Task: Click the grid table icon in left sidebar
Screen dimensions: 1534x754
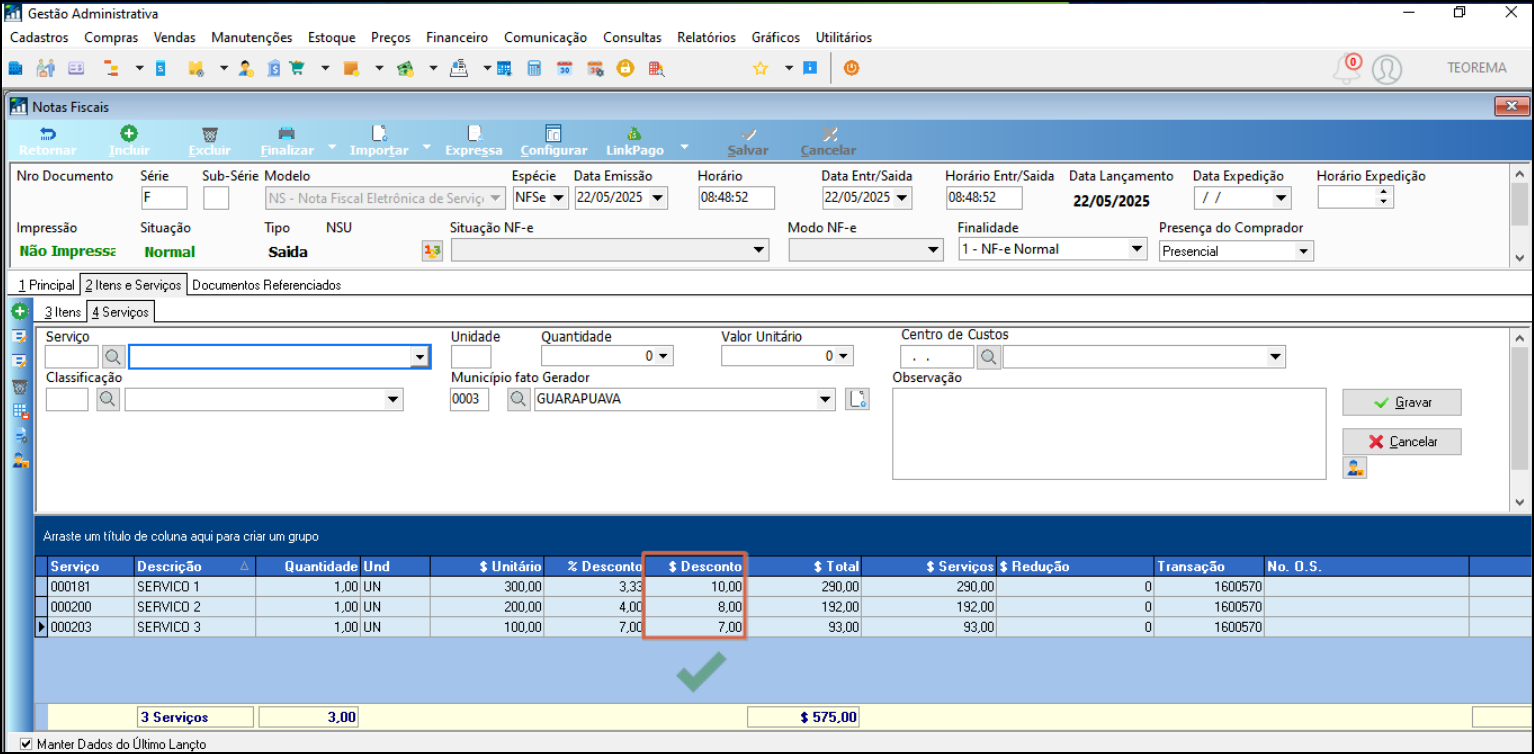Action: [x=19, y=411]
